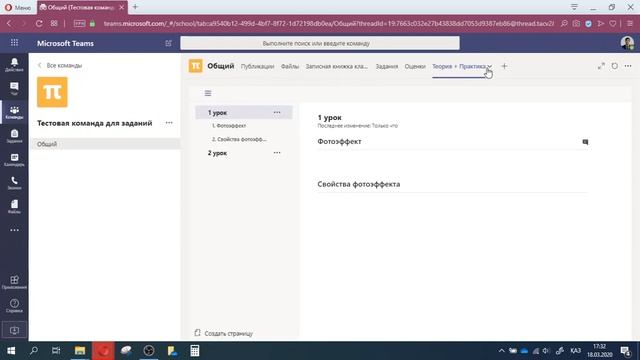Expand the tab to full screen
The image size is (640, 360).
pyautogui.click(x=601, y=66)
